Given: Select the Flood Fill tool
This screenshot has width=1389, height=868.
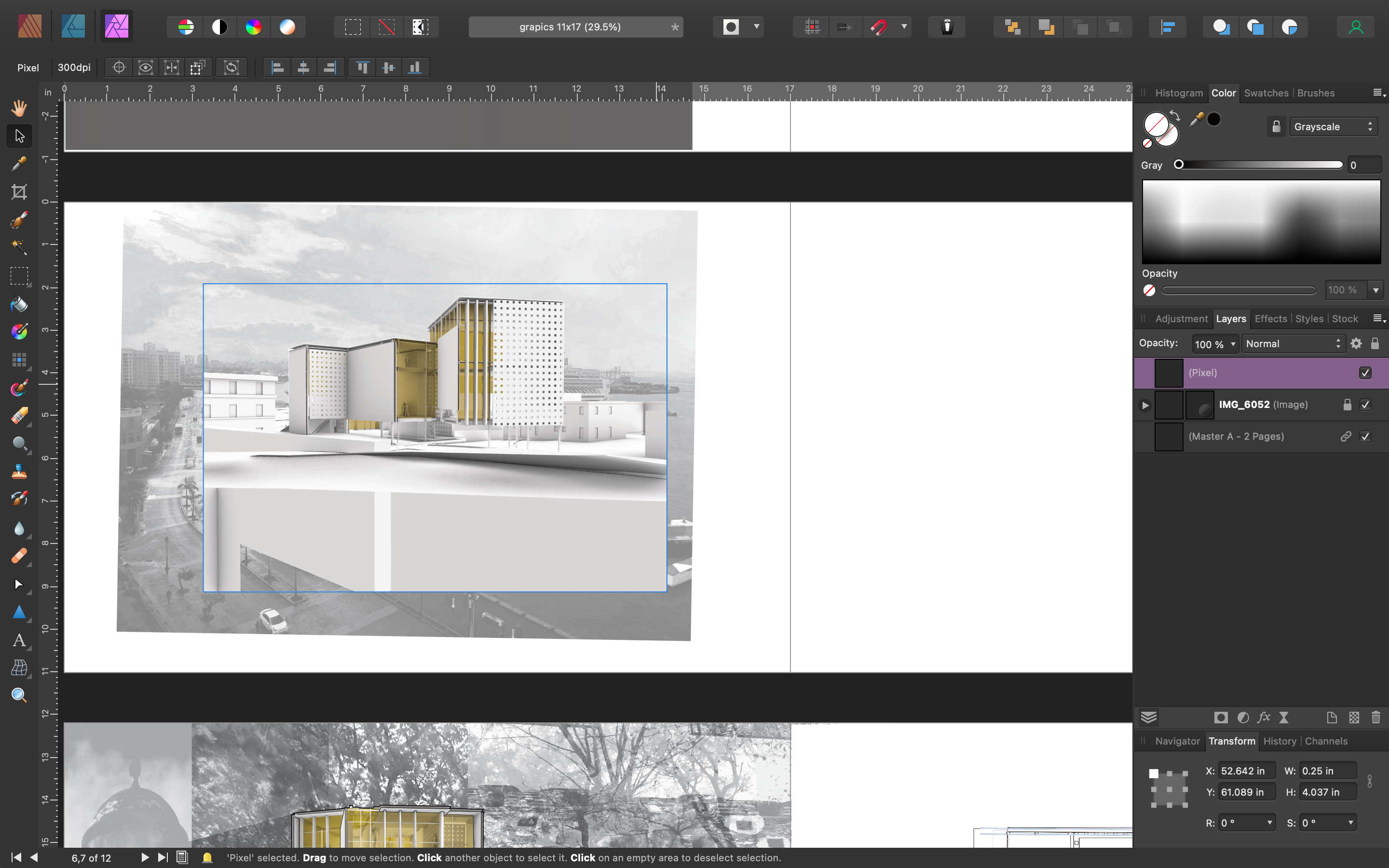Looking at the screenshot, I should [19, 304].
